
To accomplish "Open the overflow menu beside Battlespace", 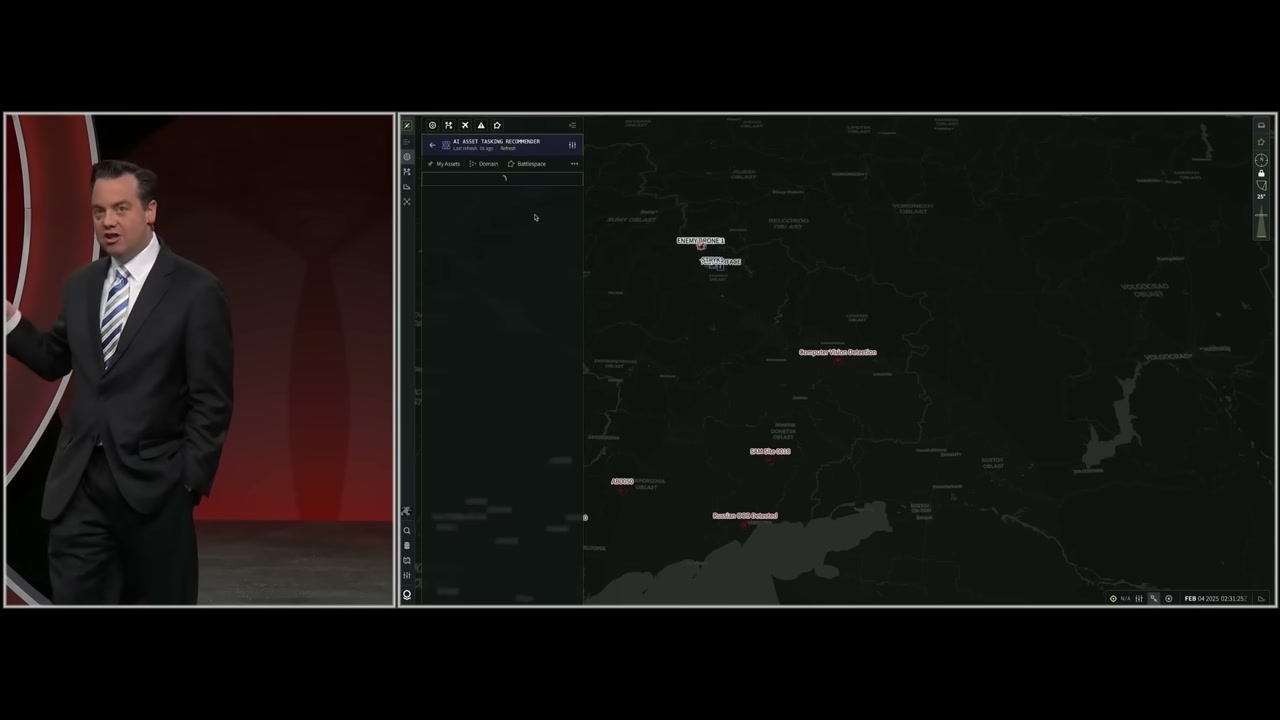I will 575,164.
